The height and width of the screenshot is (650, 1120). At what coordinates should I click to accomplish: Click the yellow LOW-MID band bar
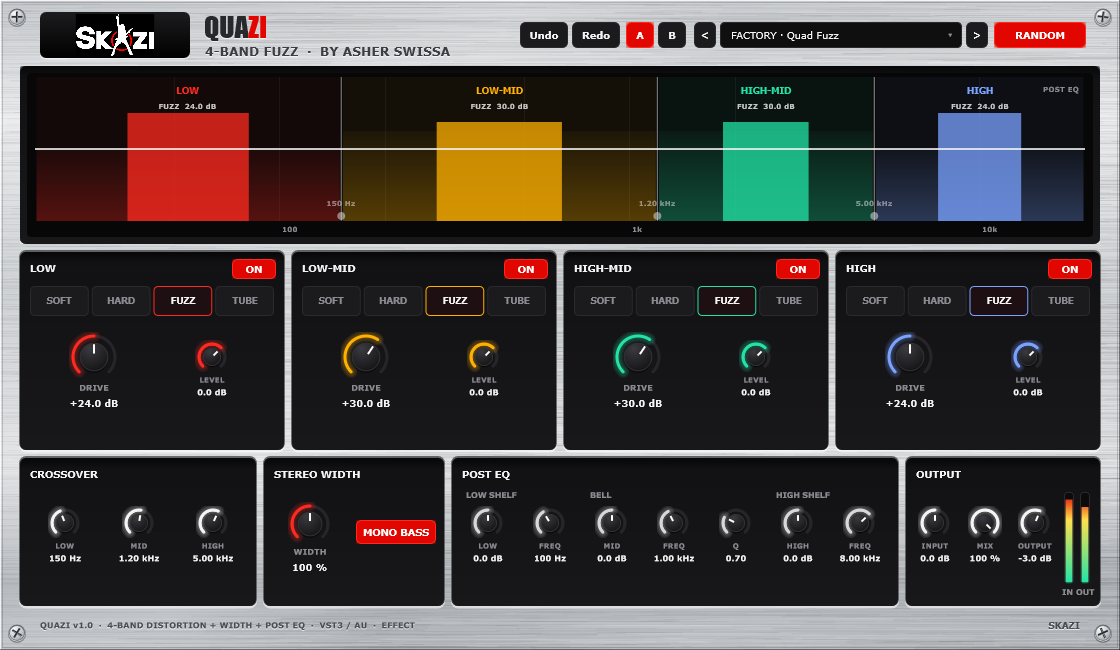click(x=499, y=171)
